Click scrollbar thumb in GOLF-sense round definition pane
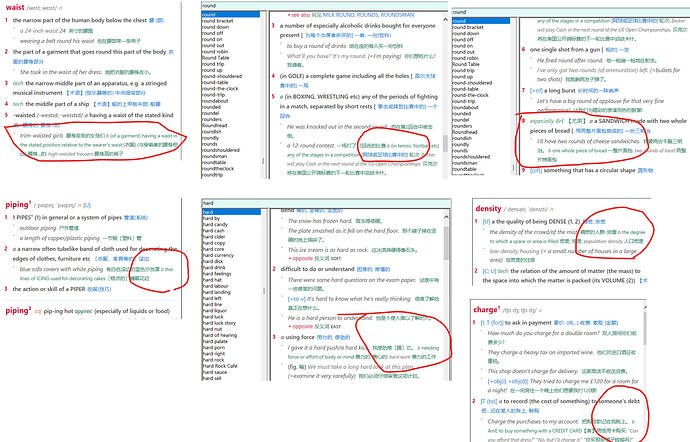The height and width of the screenshot is (442, 690). tap(445, 143)
